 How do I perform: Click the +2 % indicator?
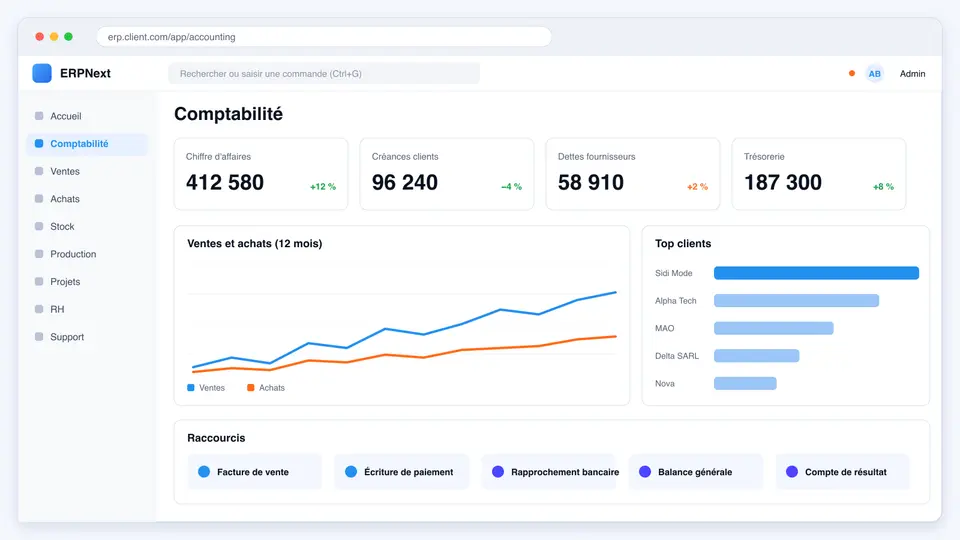(x=697, y=187)
